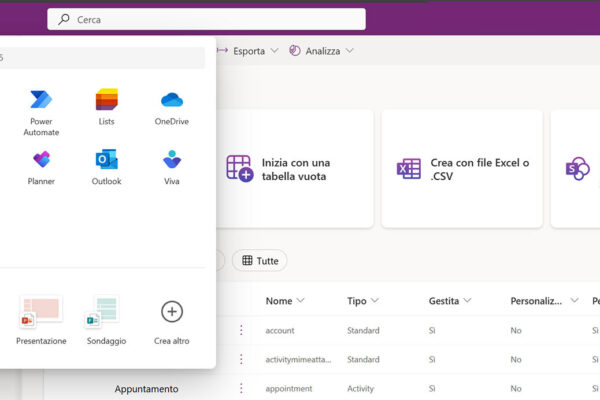Click Standard type in account row
This screenshot has height=400, width=600.
point(363,330)
